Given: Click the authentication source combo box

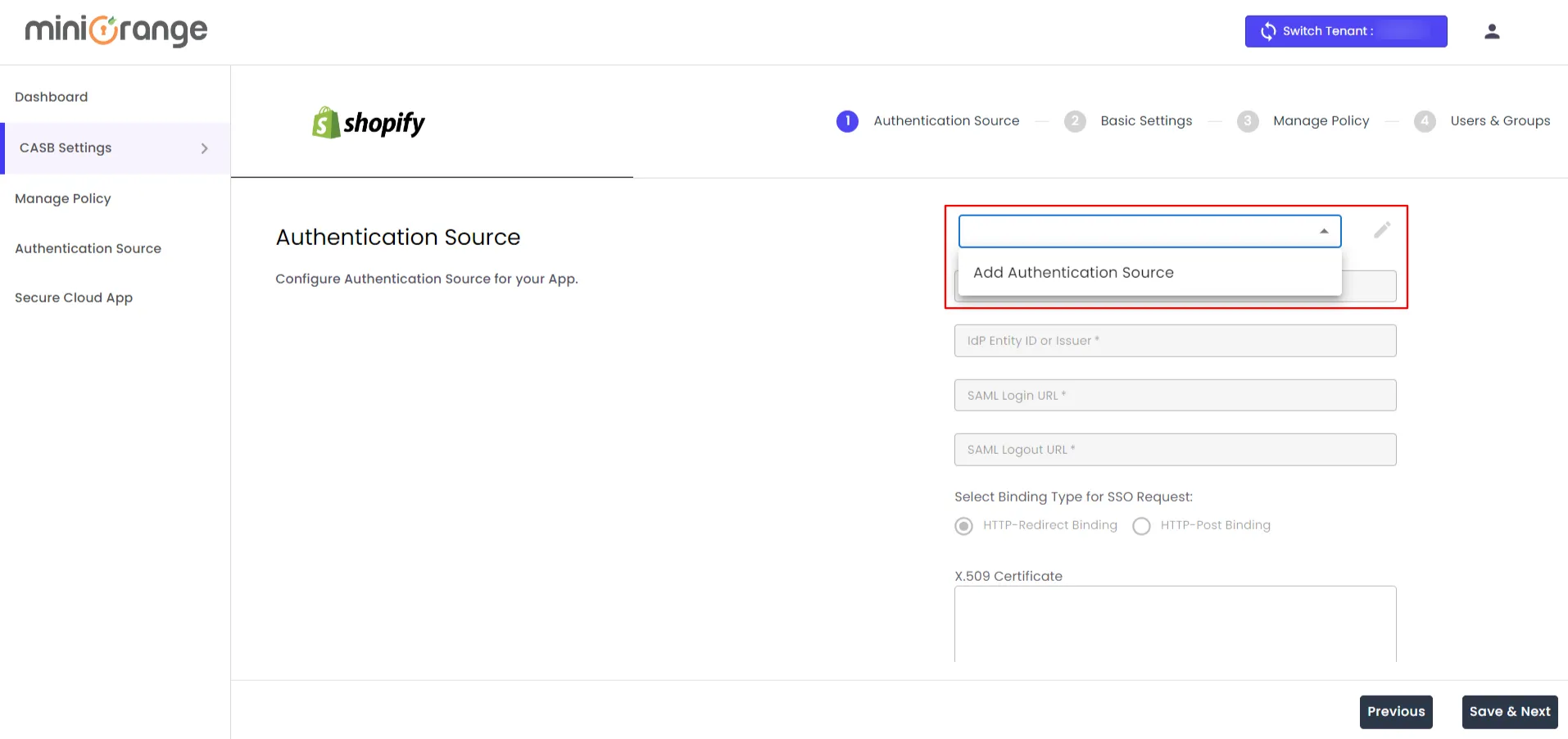Looking at the screenshot, I should (x=1149, y=231).
